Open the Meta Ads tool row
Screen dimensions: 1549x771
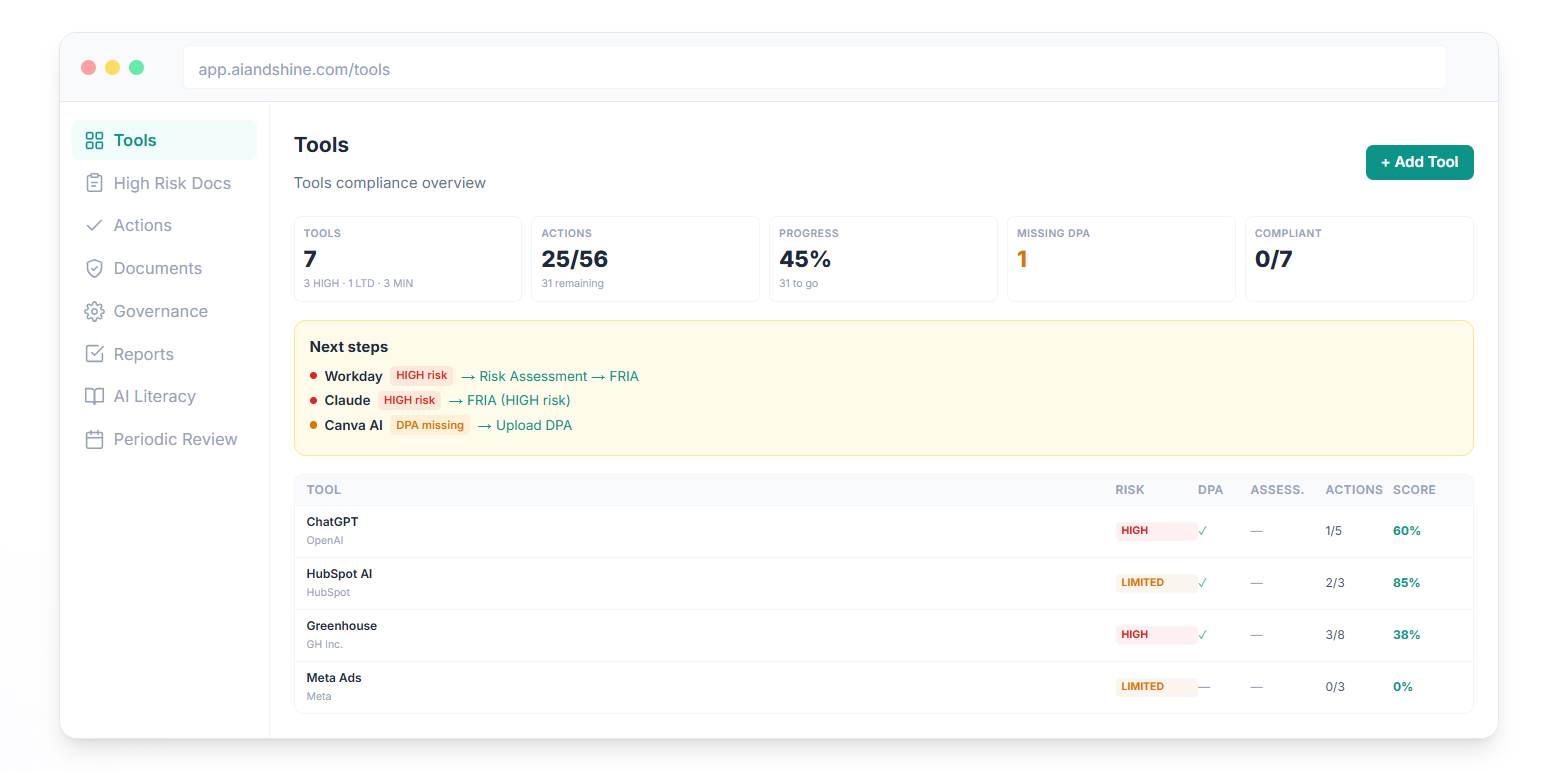point(883,687)
